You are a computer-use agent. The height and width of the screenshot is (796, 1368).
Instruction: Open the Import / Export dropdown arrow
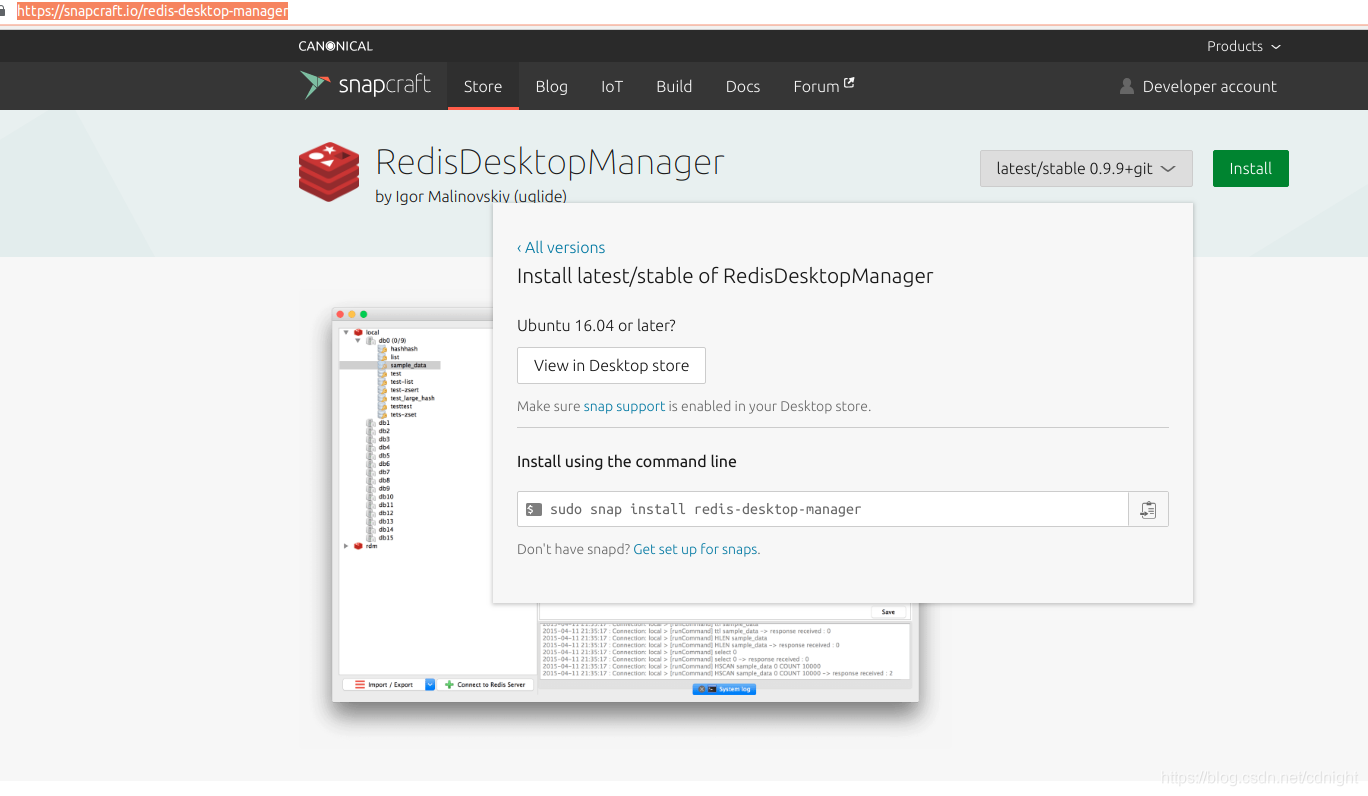click(x=430, y=685)
